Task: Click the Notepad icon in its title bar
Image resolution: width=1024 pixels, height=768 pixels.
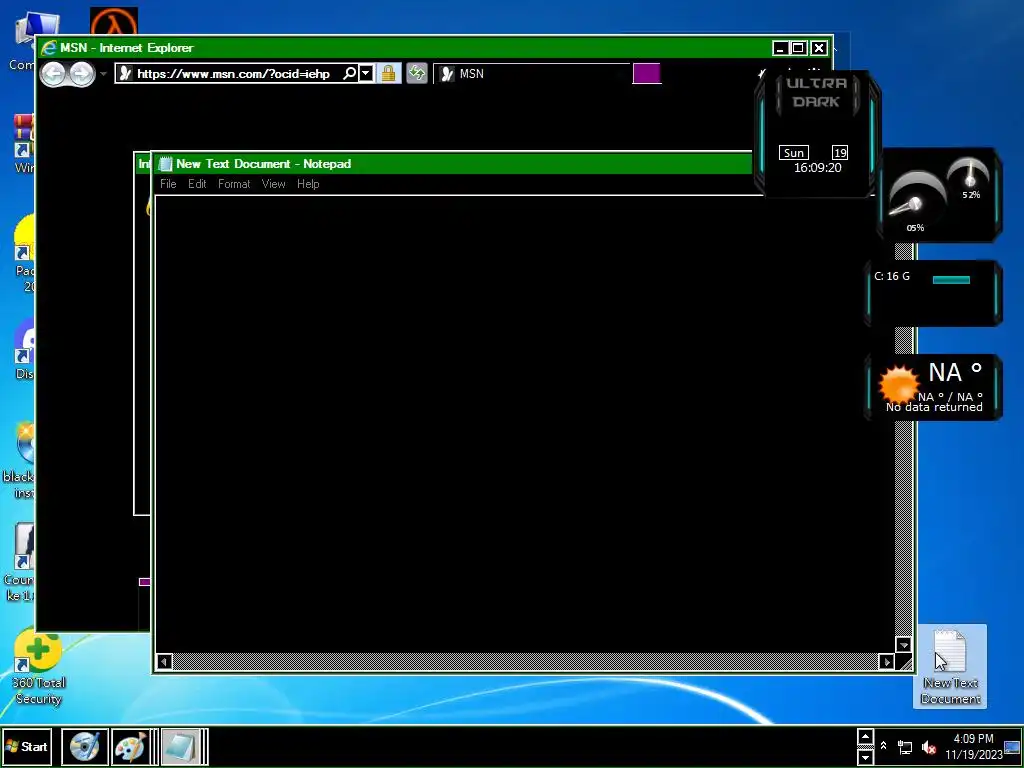Action: (x=166, y=164)
